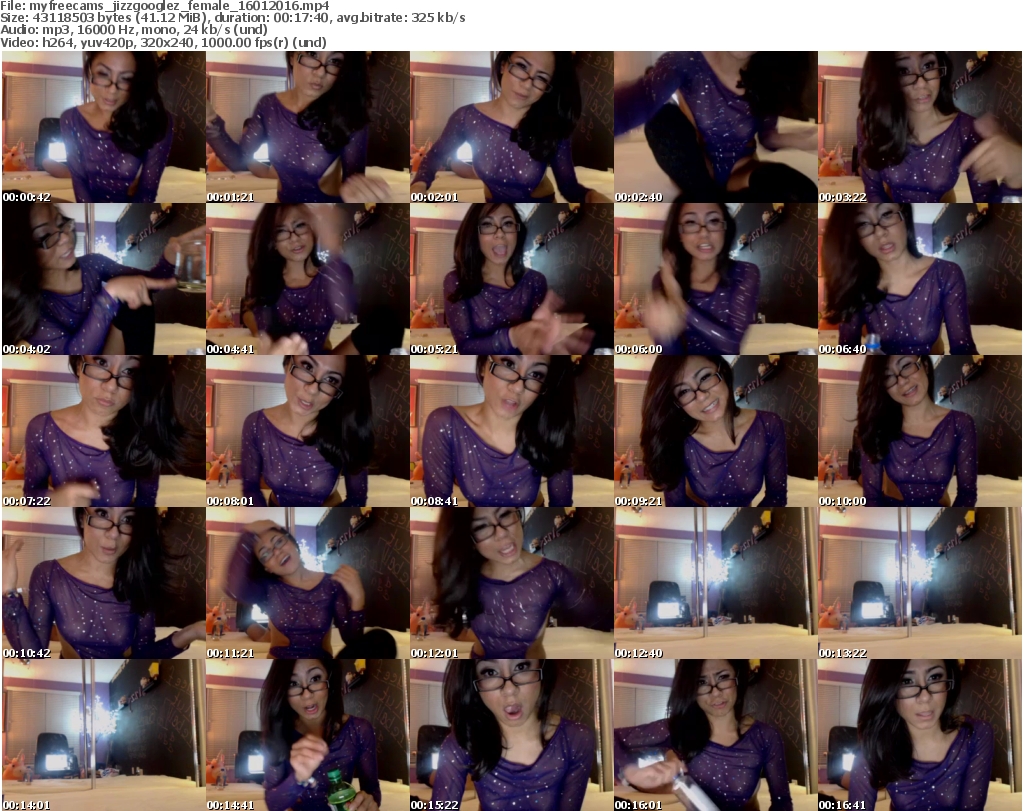
Task: Click the Audio mp3 info line
Action: 134,30
